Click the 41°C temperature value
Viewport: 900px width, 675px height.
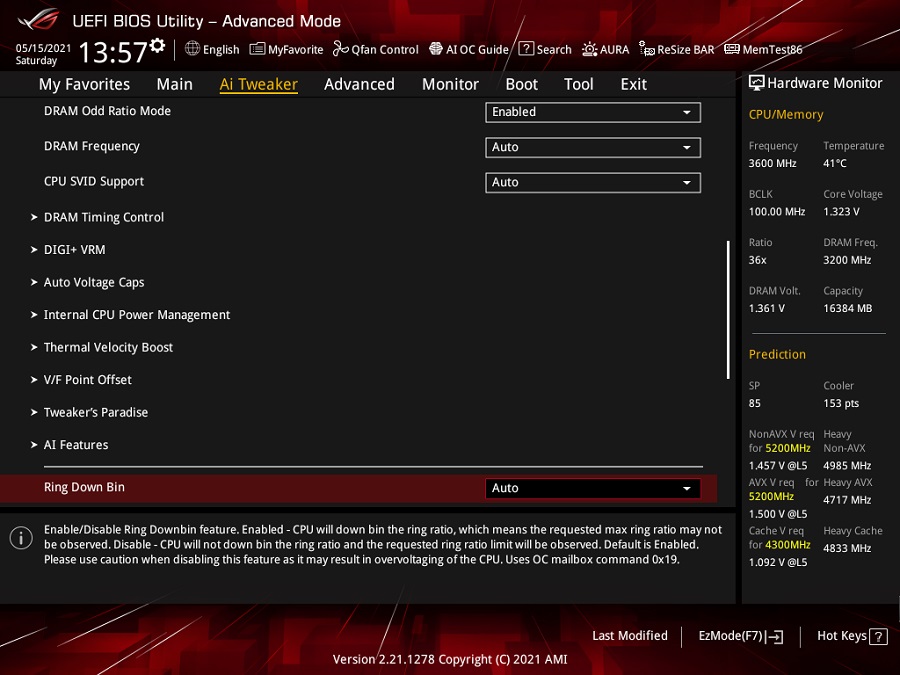835,164
